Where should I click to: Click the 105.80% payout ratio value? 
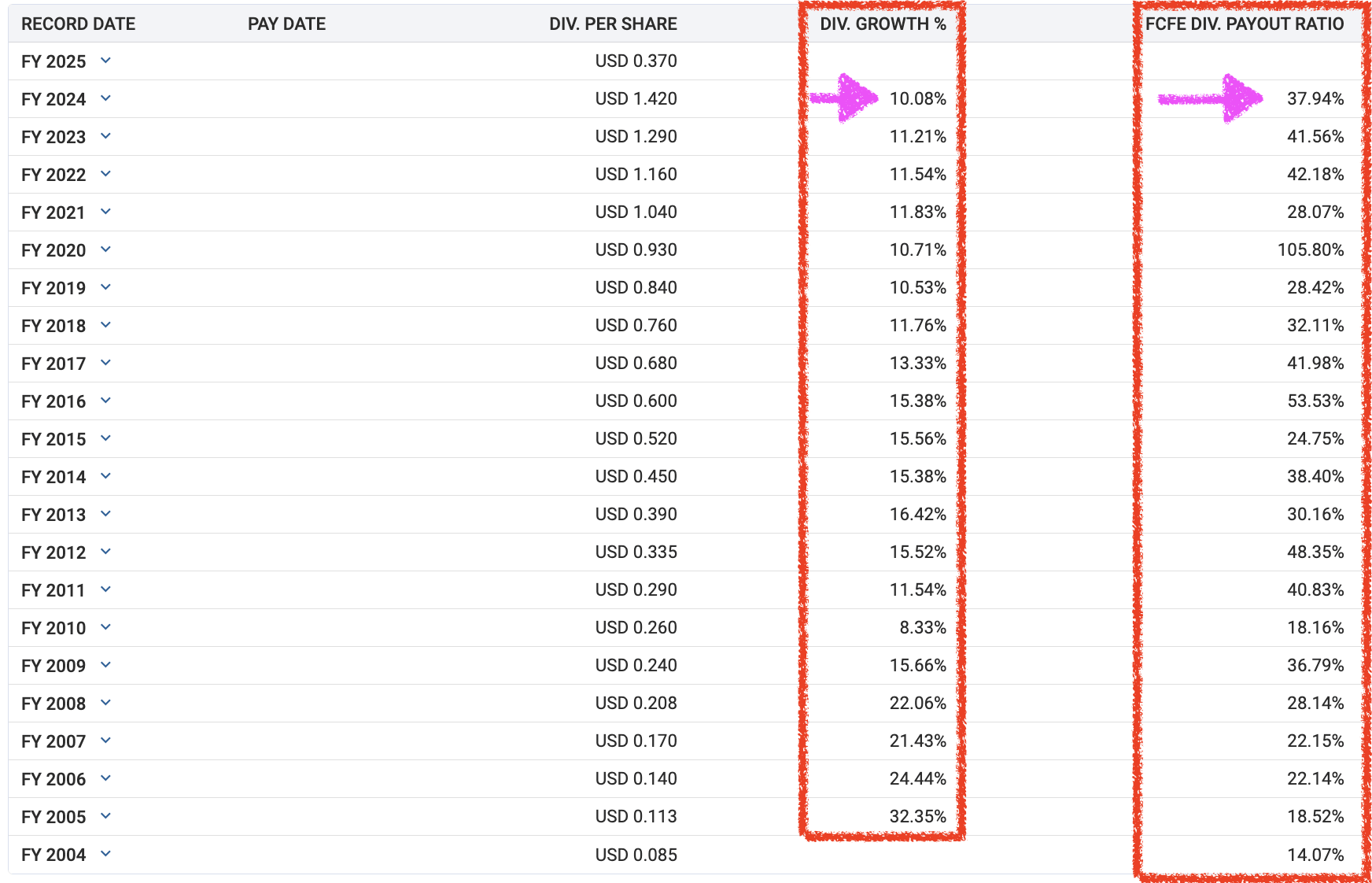click(x=1311, y=250)
